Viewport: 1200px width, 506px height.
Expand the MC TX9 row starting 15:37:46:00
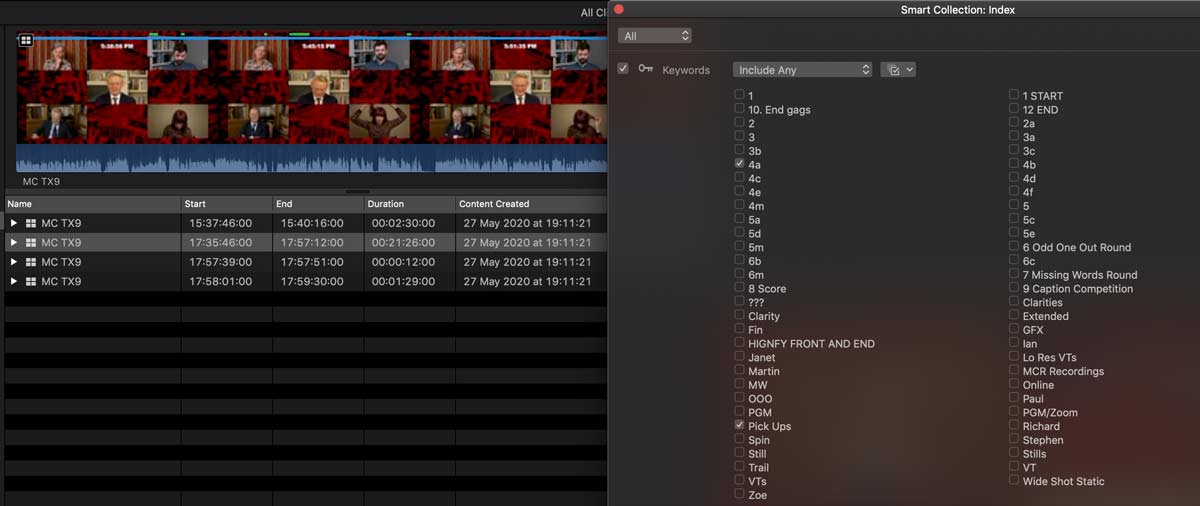point(14,223)
